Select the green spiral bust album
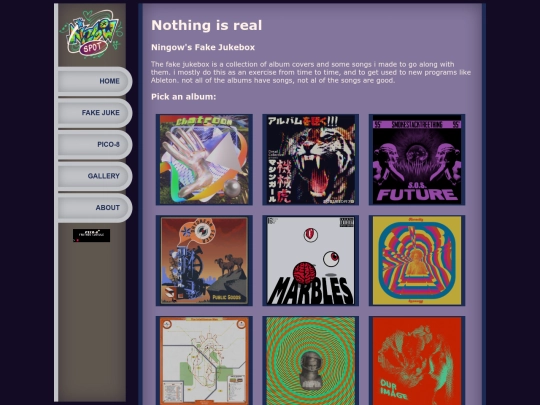Viewport: 540px width, 405px height. 311,361
